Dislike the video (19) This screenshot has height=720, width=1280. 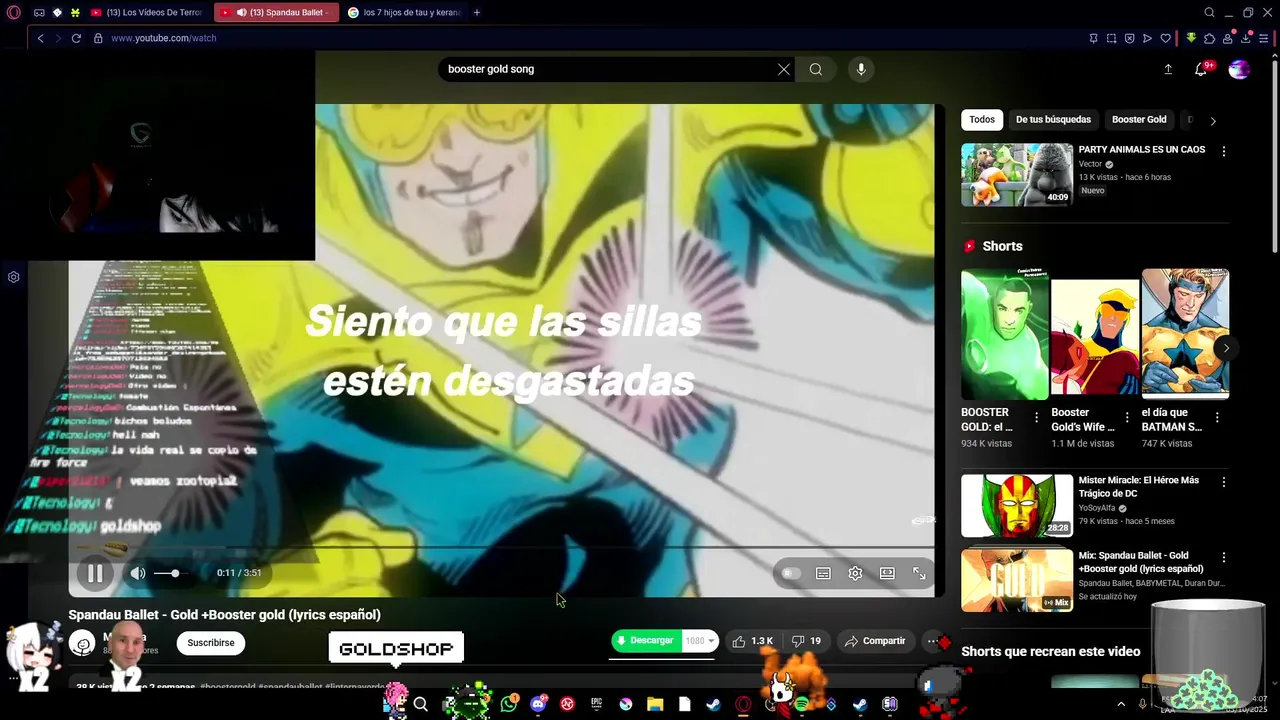[806, 641]
